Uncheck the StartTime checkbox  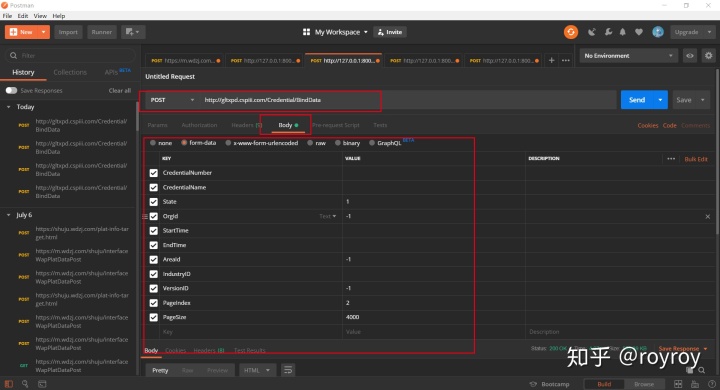(153, 231)
